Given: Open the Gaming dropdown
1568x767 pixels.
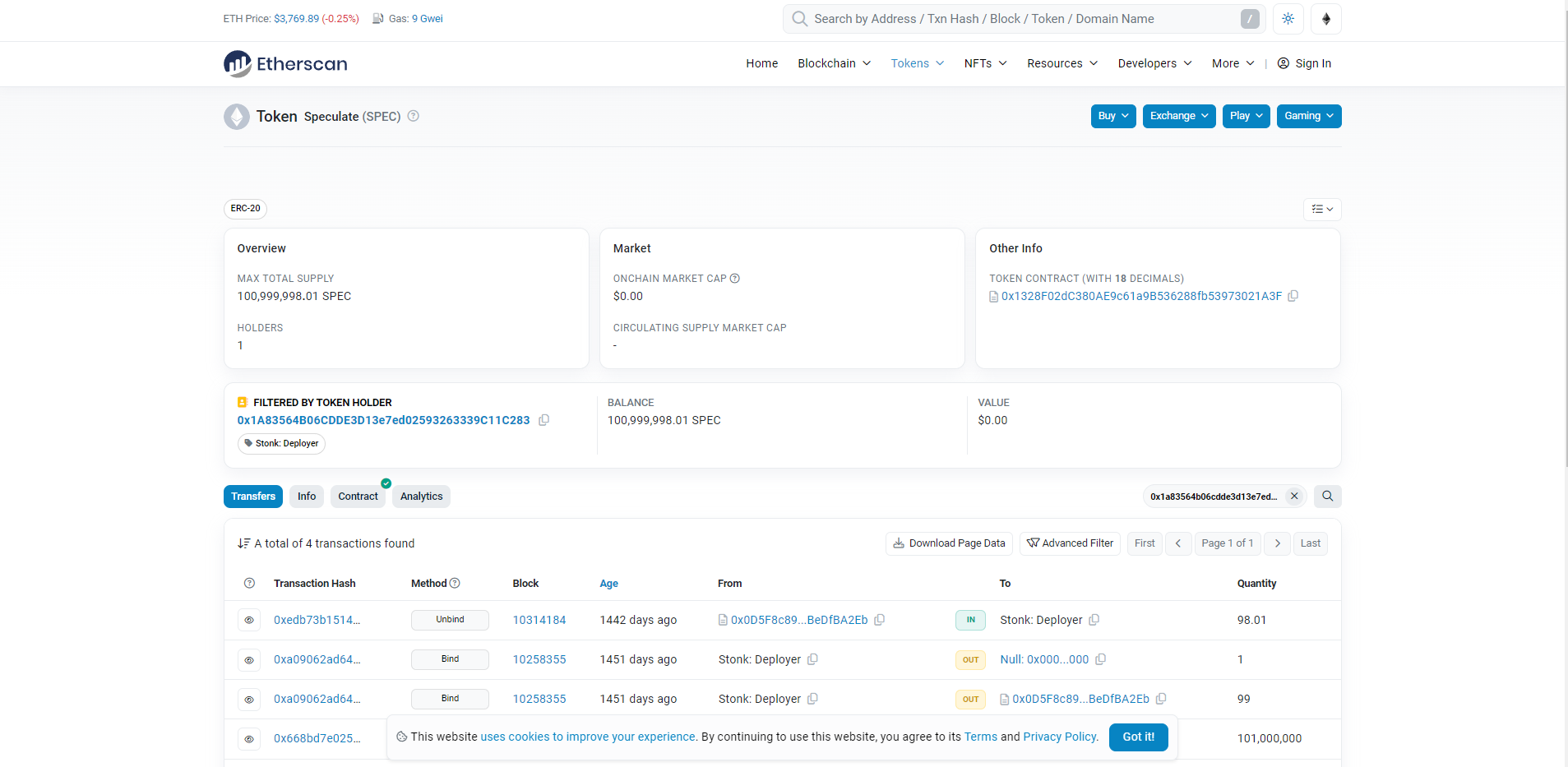Looking at the screenshot, I should [x=1309, y=116].
